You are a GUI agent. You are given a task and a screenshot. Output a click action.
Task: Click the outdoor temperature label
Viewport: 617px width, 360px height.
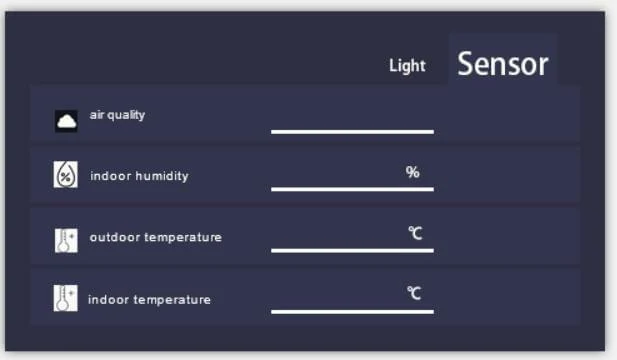(156, 238)
